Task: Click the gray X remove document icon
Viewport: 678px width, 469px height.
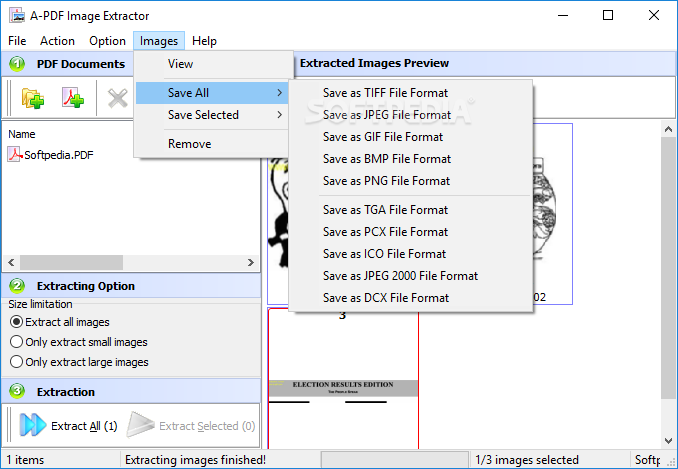Action: [x=117, y=98]
